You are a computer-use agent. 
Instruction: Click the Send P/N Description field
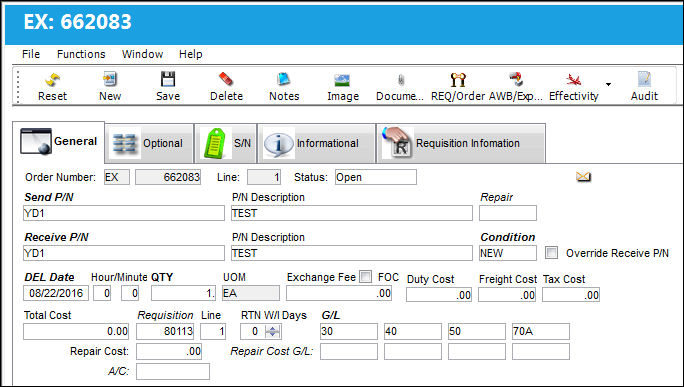point(352,213)
